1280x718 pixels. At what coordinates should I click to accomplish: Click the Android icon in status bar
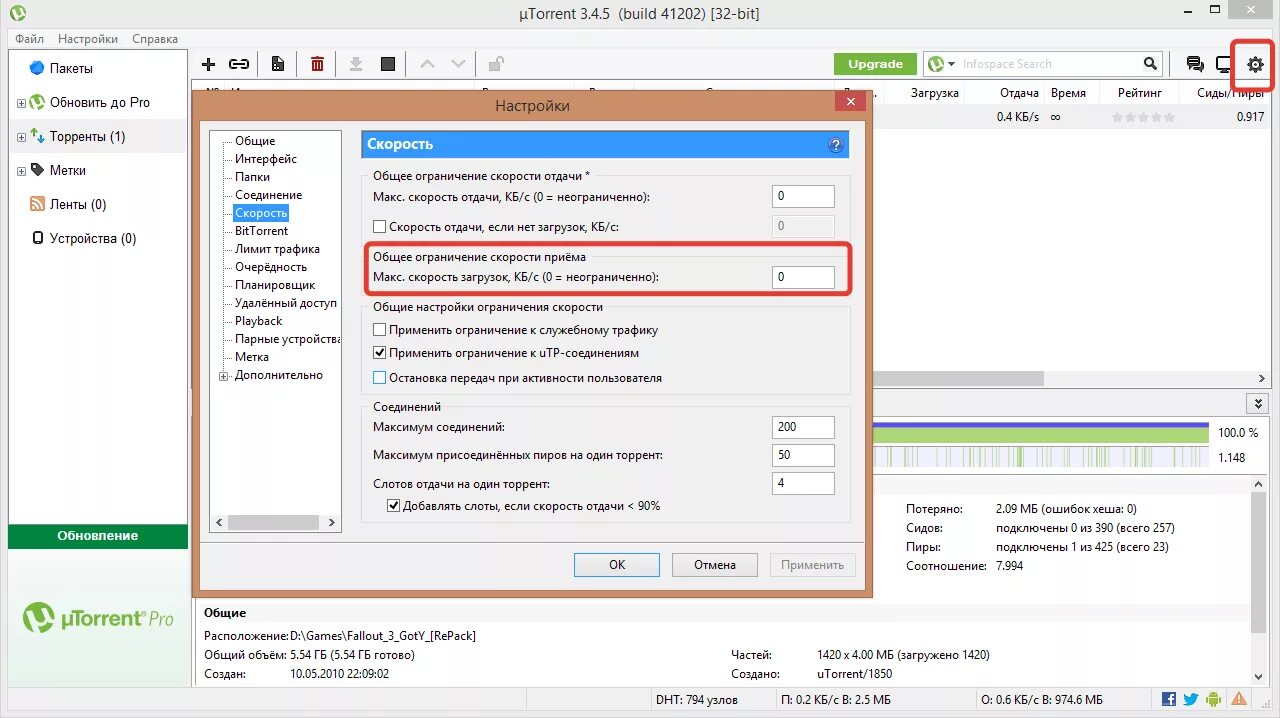click(1214, 699)
